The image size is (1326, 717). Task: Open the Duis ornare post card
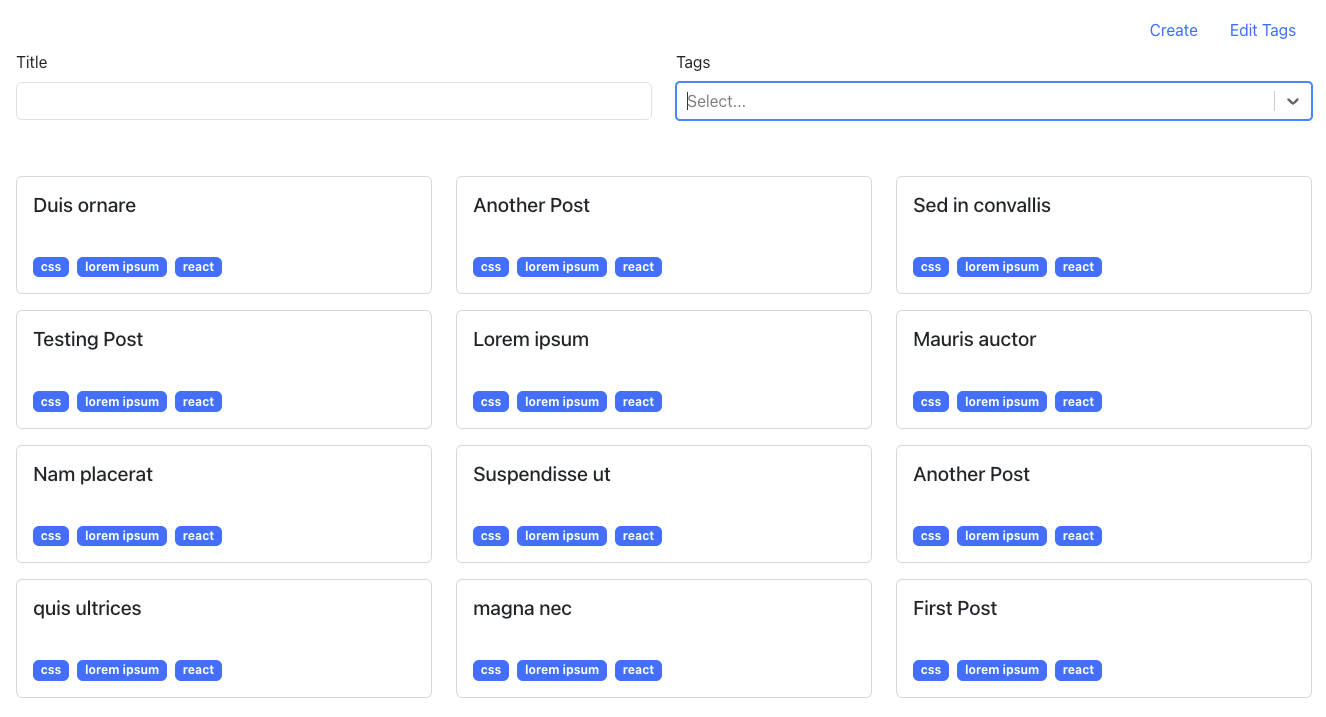(224, 235)
